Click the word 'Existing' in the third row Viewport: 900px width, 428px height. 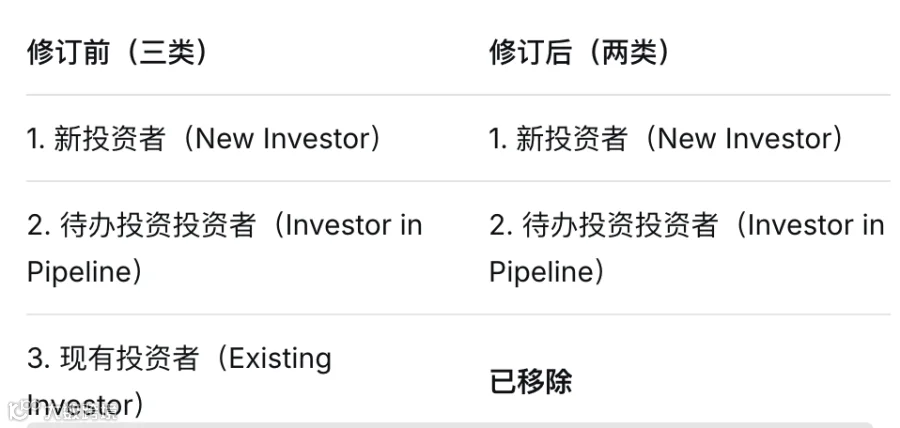tap(280, 359)
